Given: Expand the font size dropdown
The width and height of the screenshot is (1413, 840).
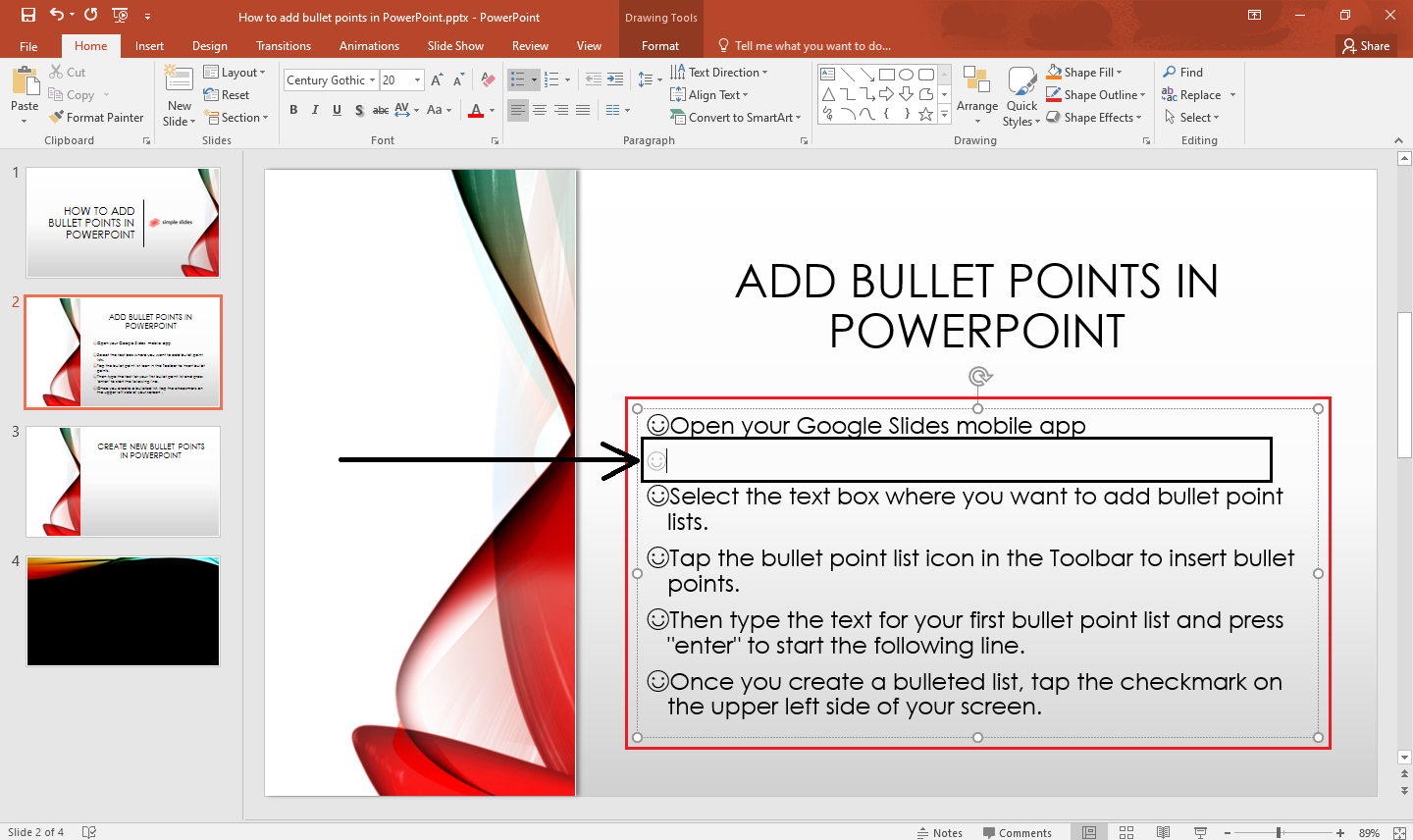Looking at the screenshot, I should coord(418,80).
